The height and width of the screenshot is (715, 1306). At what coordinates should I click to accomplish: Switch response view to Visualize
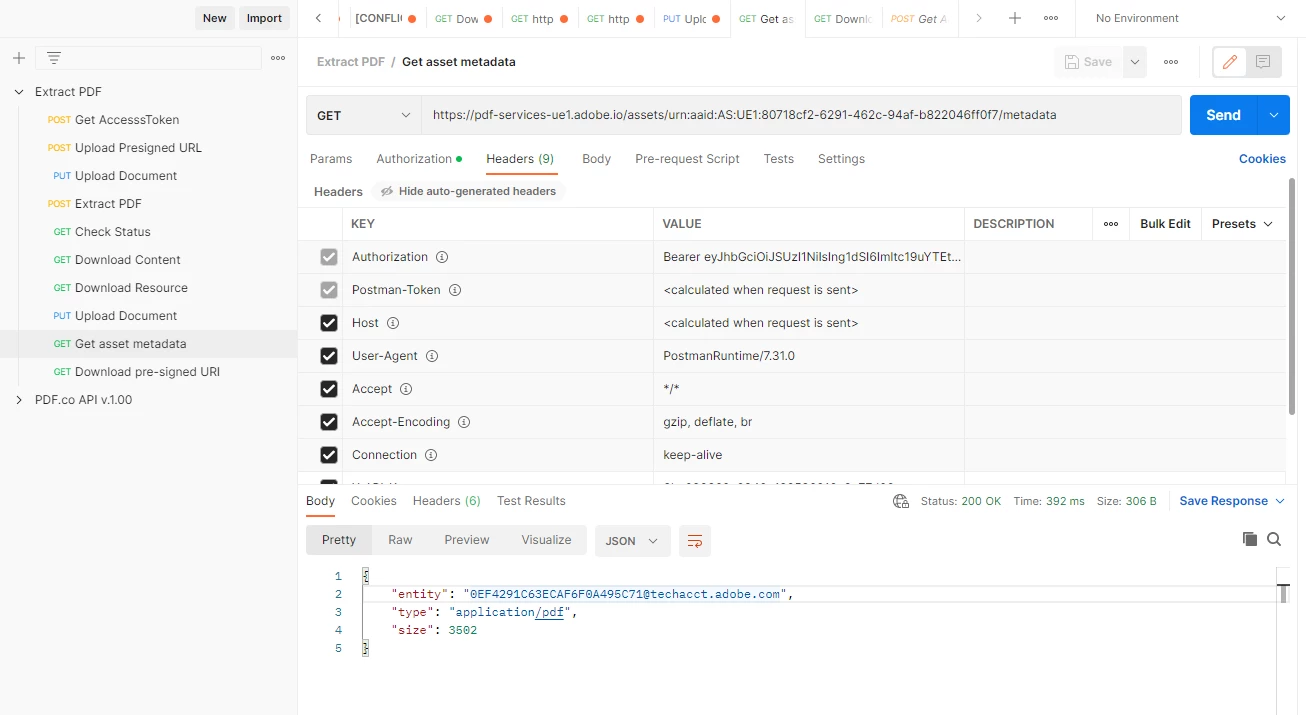pos(546,540)
